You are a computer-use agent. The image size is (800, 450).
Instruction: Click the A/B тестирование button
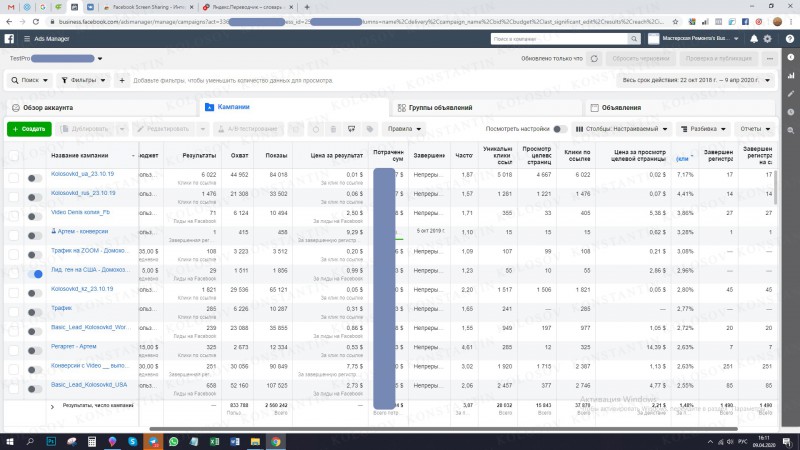[x=248, y=129]
